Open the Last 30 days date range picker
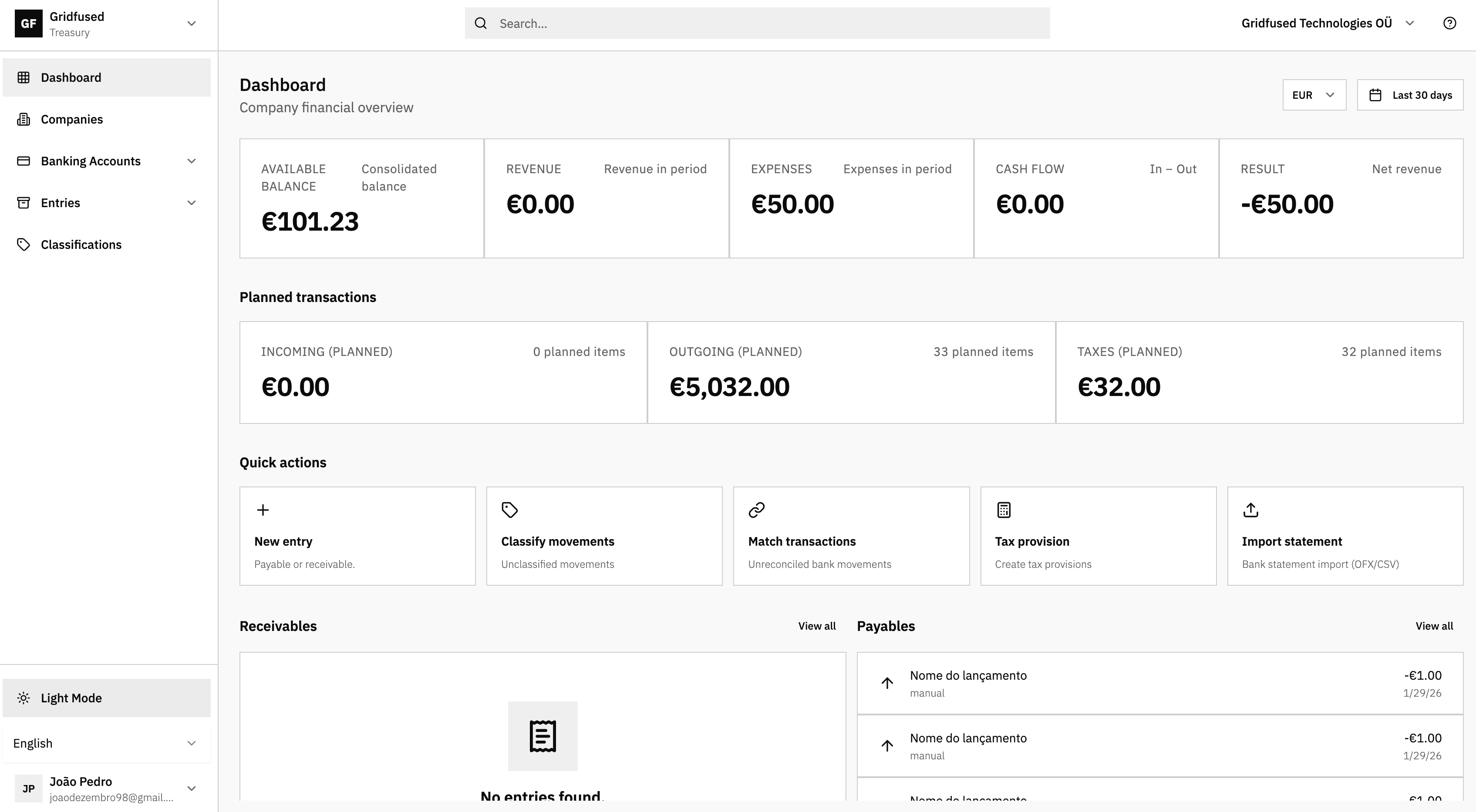This screenshot has width=1476, height=812. [1410, 95]
